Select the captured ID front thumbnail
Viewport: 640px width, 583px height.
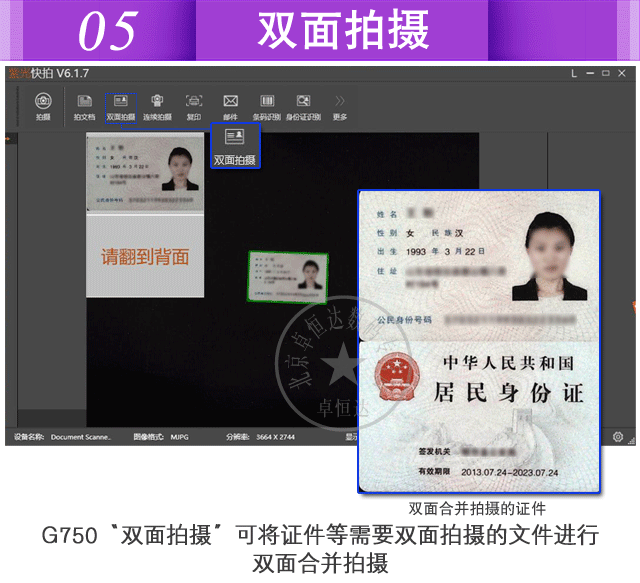145,172
